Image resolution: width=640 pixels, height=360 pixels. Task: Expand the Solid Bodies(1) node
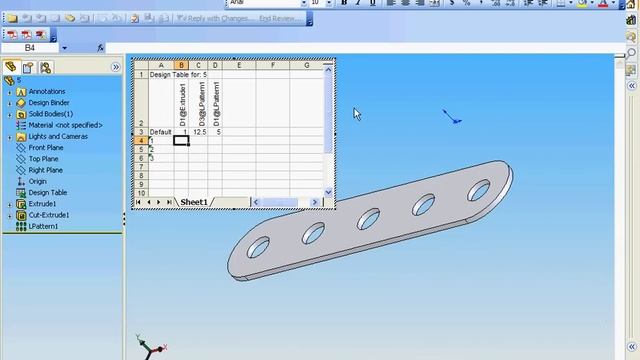pos(10,115)
